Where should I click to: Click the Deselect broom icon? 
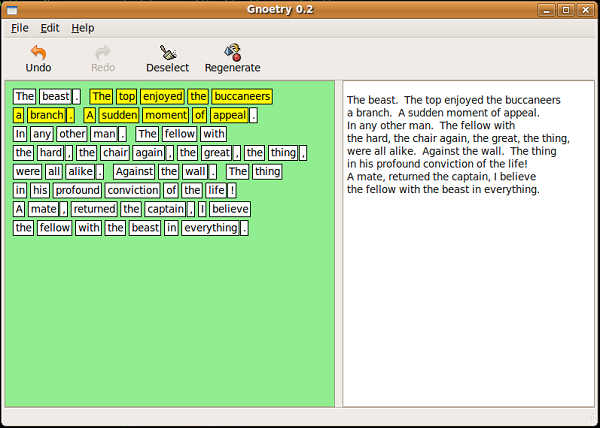(167, 52)
